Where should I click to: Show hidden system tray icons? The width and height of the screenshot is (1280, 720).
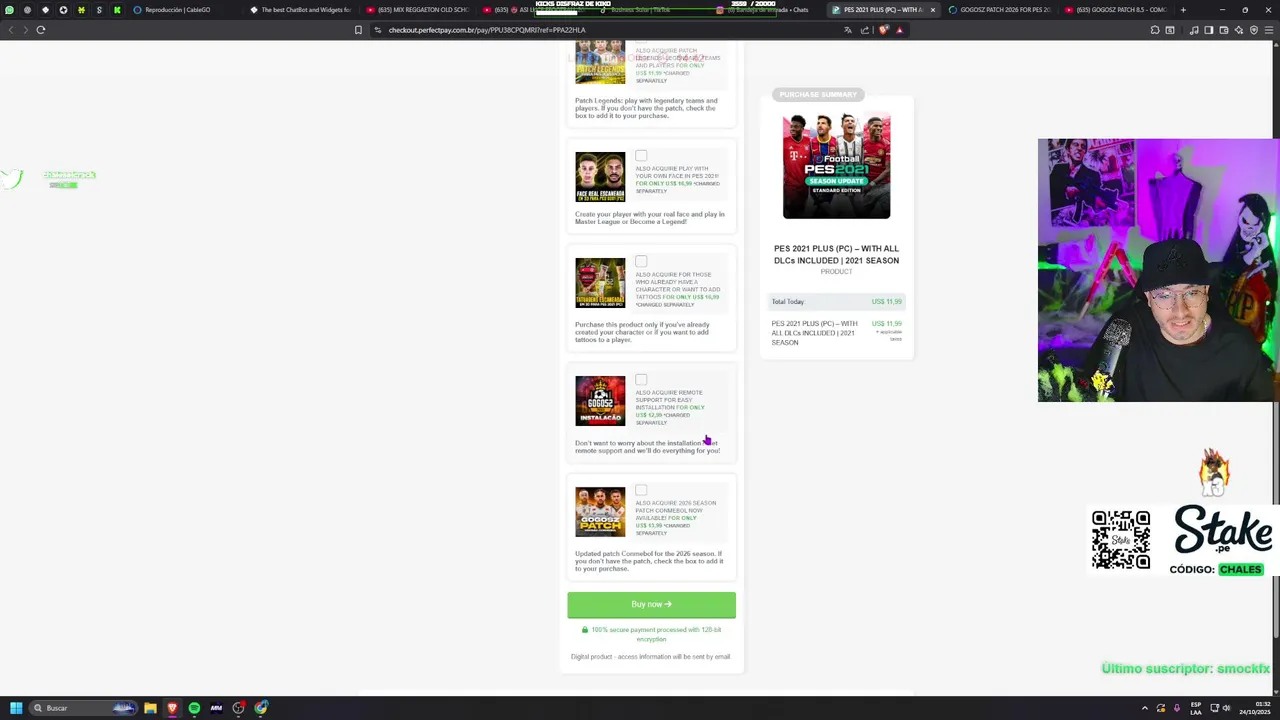pyautogui.click(x=1145, y=708)
